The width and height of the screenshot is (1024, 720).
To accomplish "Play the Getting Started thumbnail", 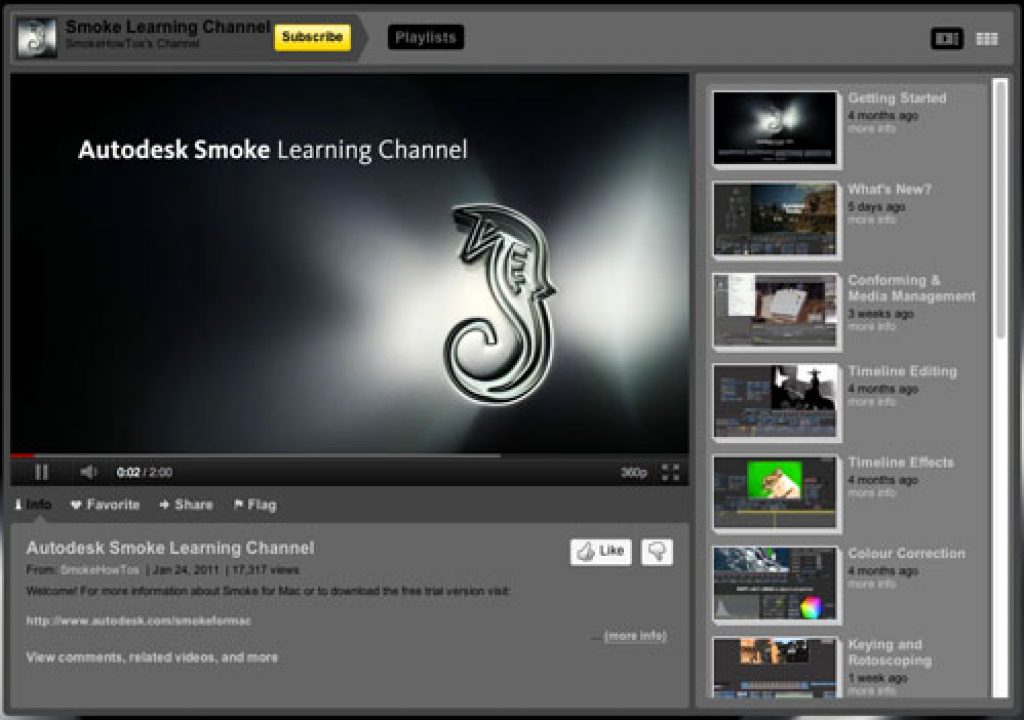I will [775, 128].
